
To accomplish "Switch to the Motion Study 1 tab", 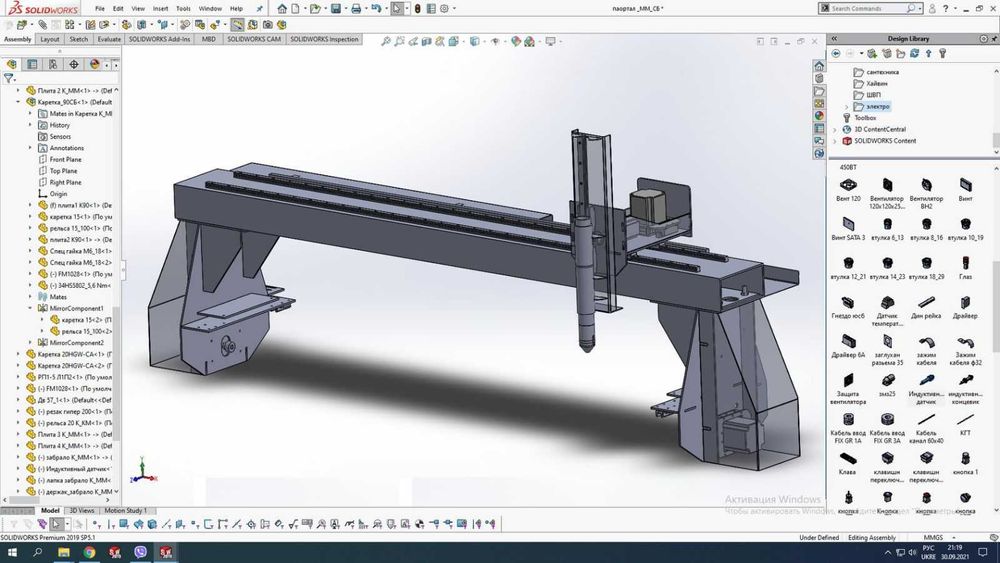I will pos(126,511).
